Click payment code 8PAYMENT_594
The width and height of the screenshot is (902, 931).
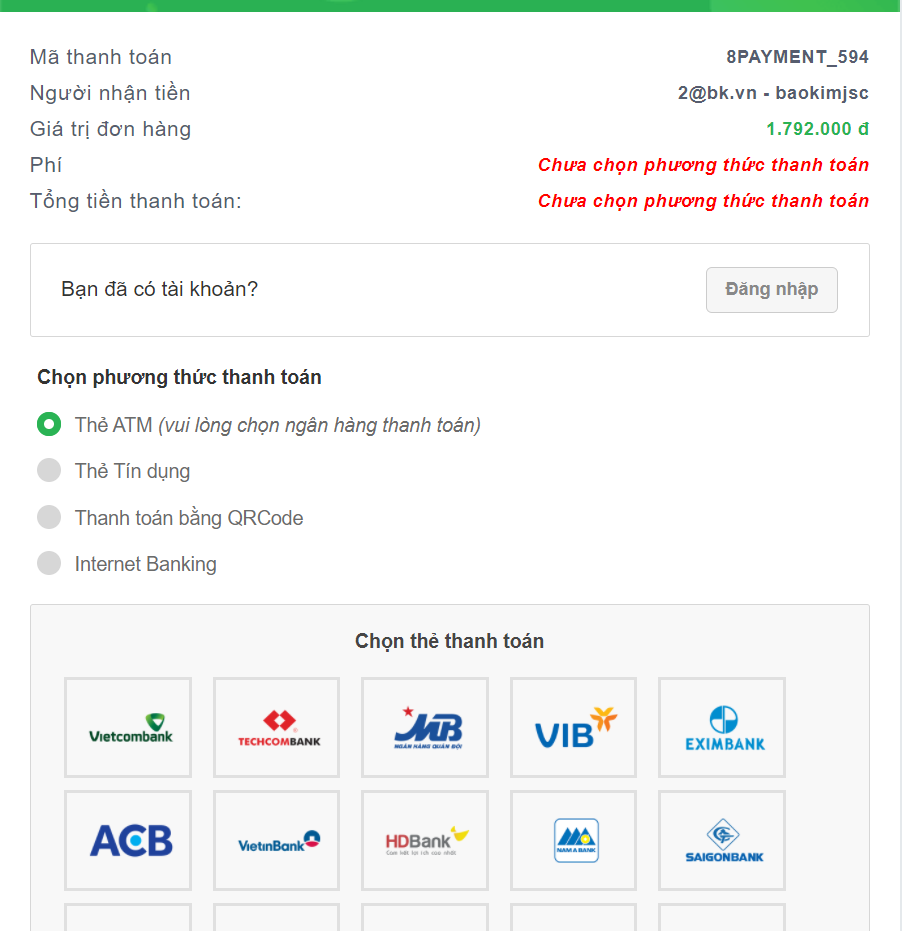797,57
